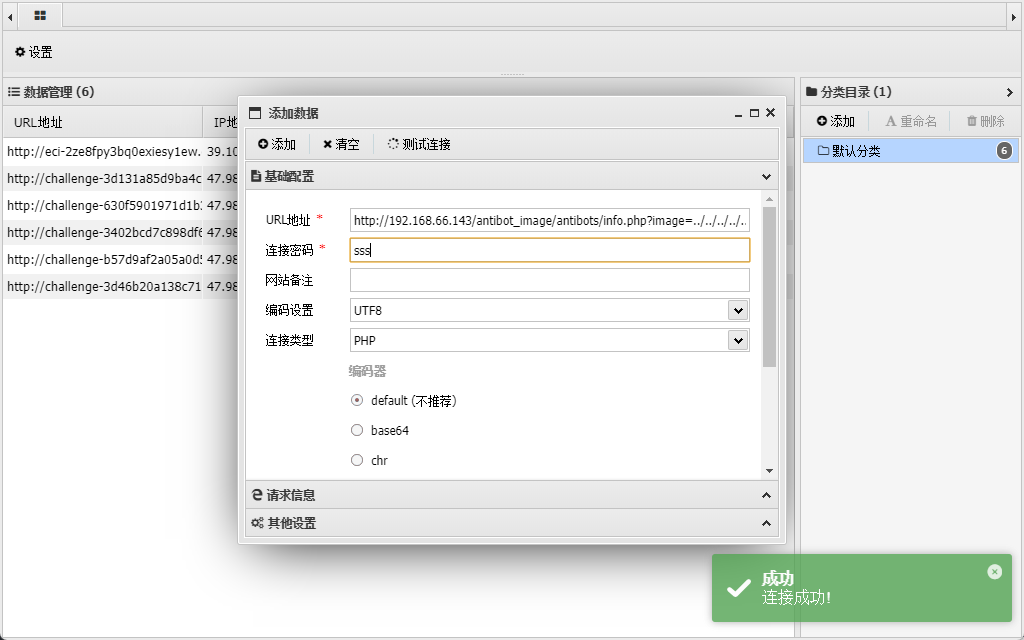Minimize the 添加数据 dialog
Image resolution: width=1024 pixels, height=640 pixels.
click(739, 114)
